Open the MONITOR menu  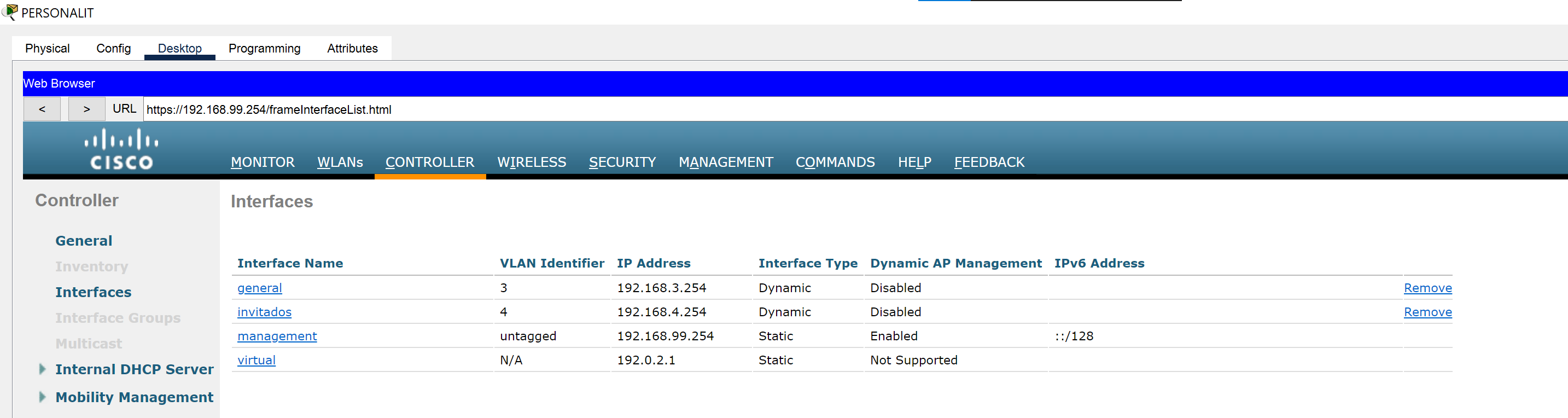(x=263, y=162)
